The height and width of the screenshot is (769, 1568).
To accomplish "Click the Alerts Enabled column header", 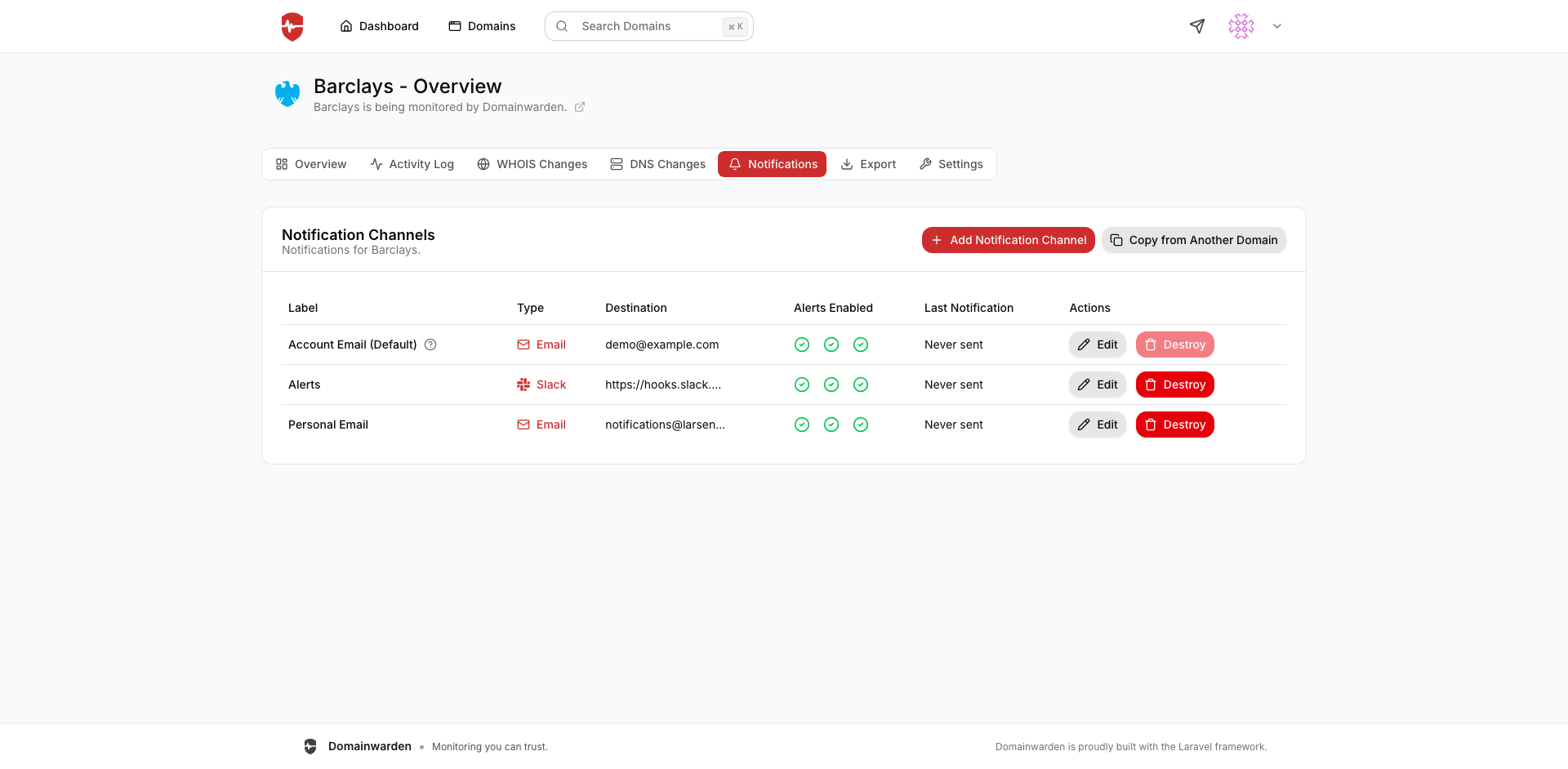I will (833, 308).
